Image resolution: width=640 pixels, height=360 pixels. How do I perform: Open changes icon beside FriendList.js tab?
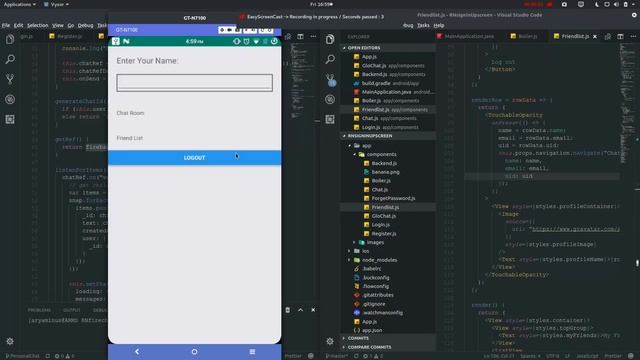tap(607, 36)
